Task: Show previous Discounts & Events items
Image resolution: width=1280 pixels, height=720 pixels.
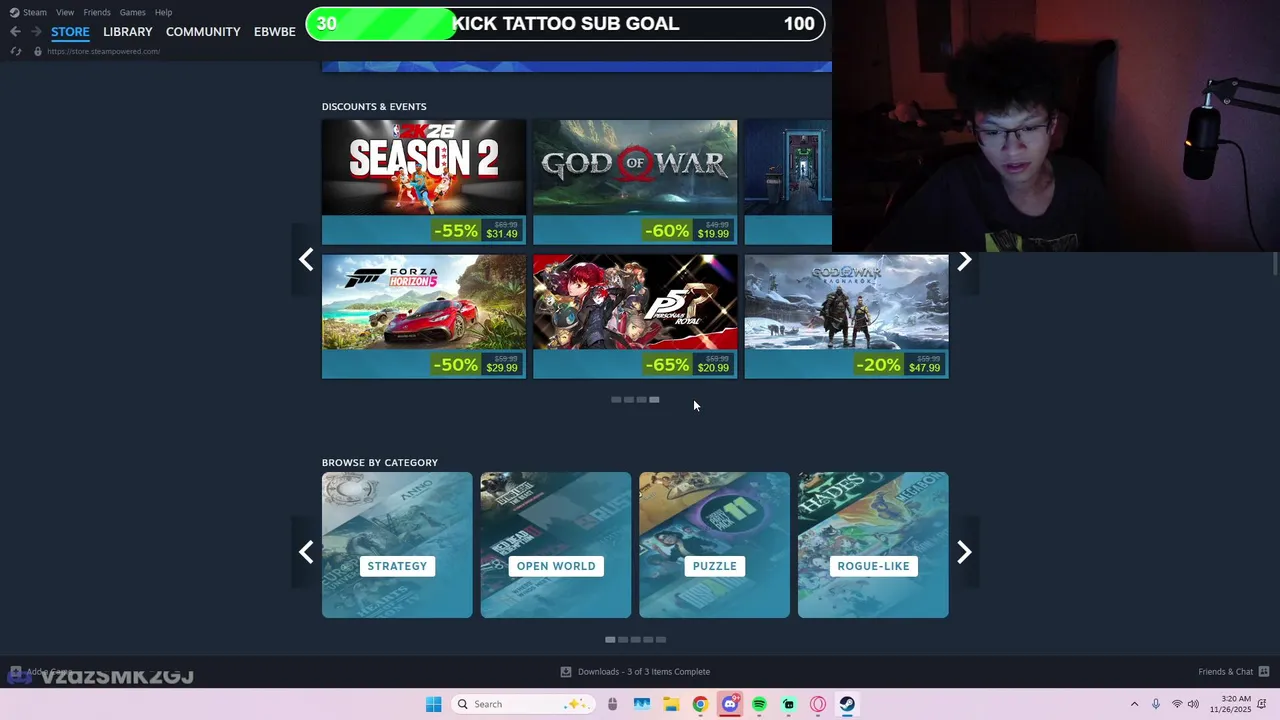Action: (306, 260)
